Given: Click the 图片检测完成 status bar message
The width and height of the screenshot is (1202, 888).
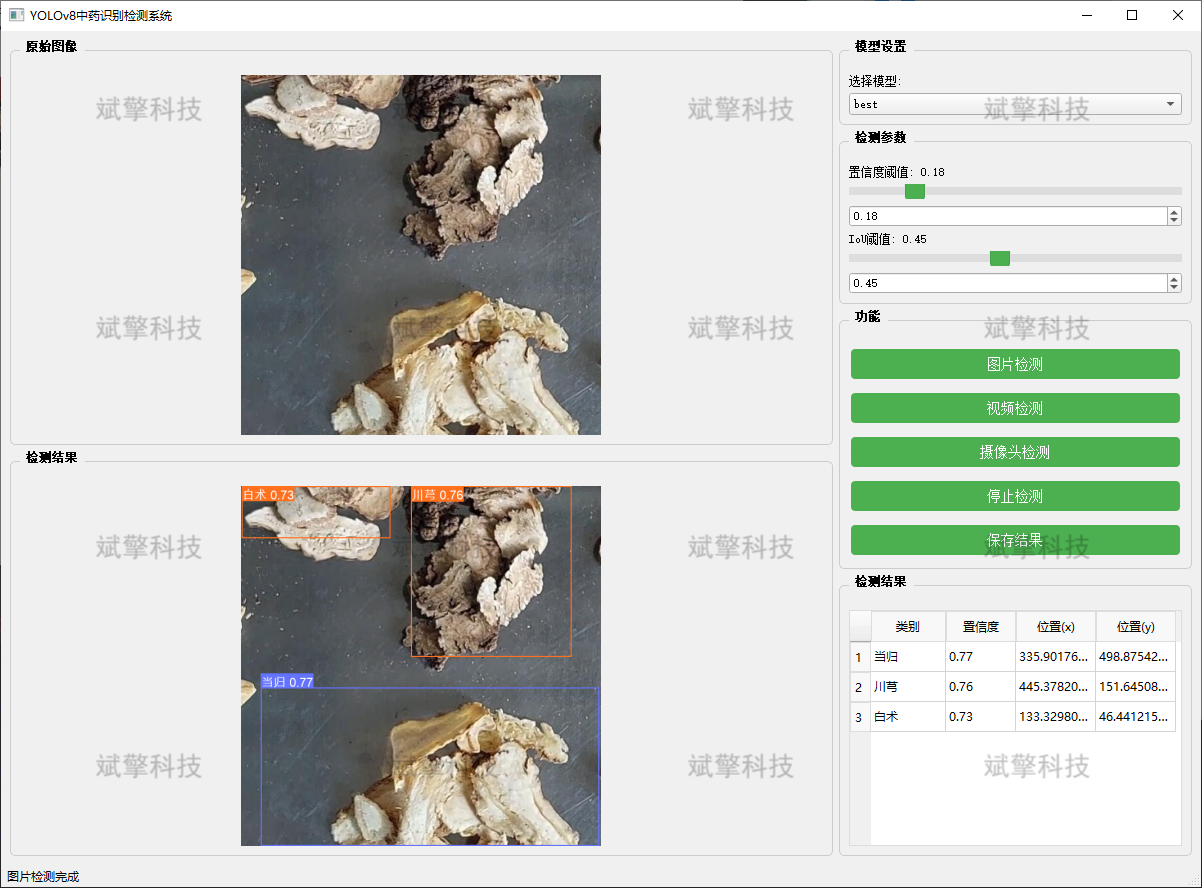Looking at the screenshot, I should (43, 877).
